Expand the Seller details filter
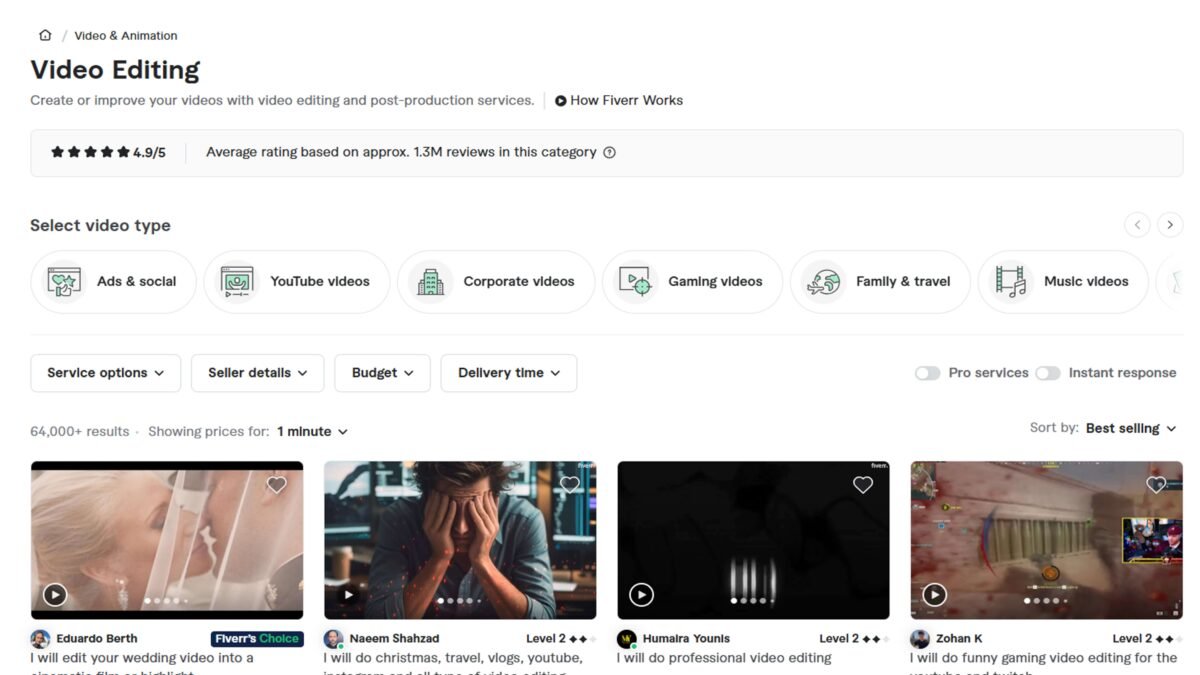The image size is (1200, 675). coord(258,373)
